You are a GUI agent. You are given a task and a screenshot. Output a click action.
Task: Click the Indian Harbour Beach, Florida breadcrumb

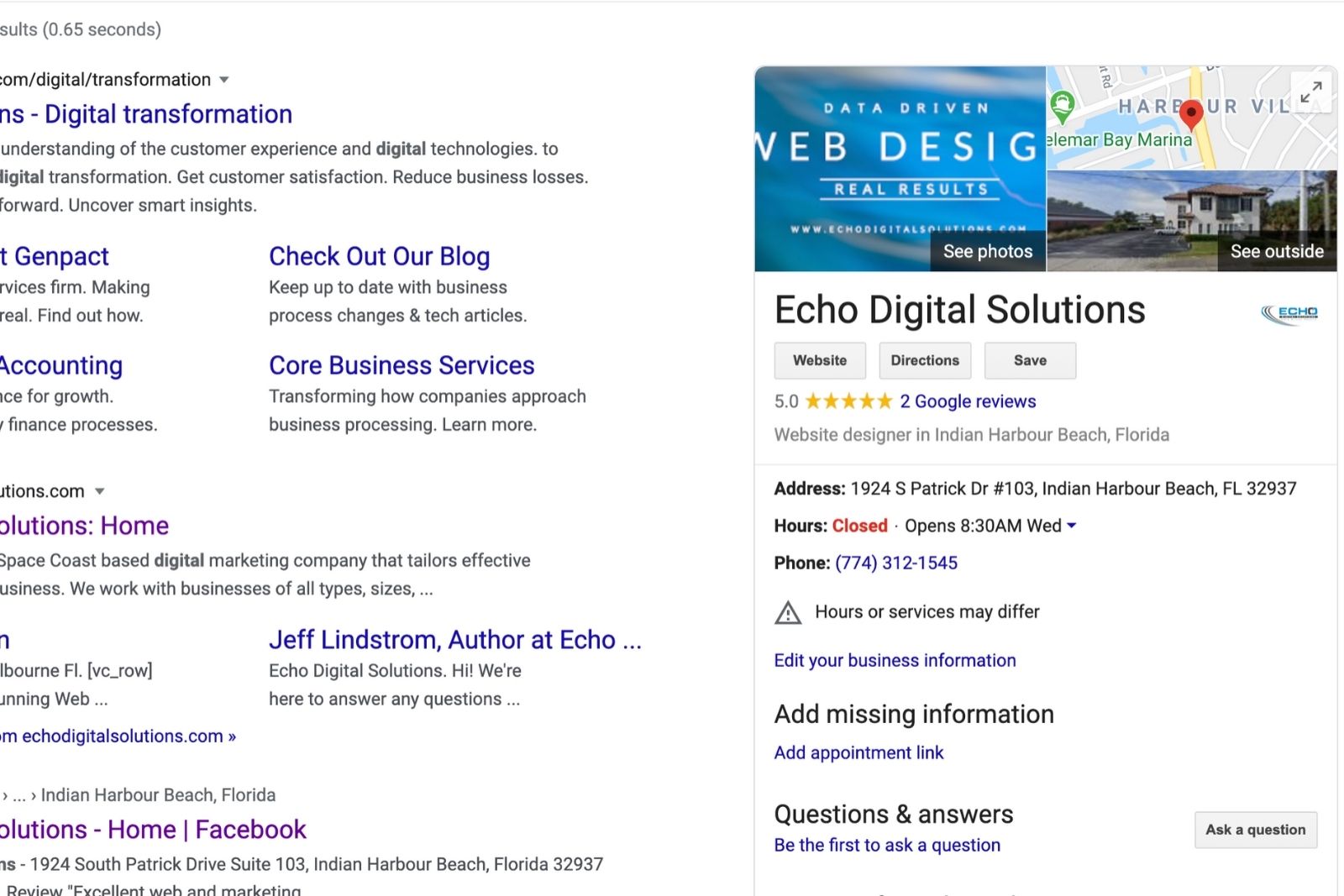[158, 795]
